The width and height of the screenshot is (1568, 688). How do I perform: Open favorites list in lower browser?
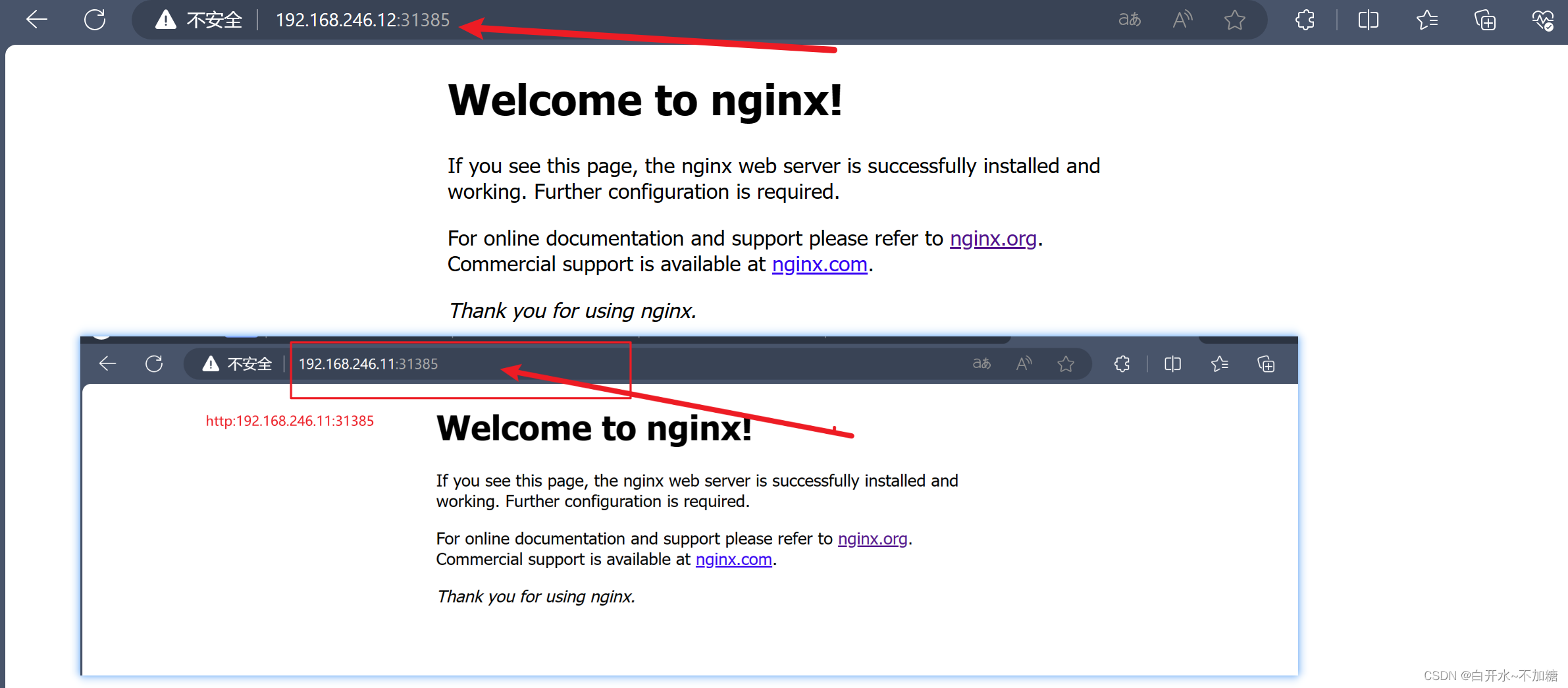(x=1219, y=363)
